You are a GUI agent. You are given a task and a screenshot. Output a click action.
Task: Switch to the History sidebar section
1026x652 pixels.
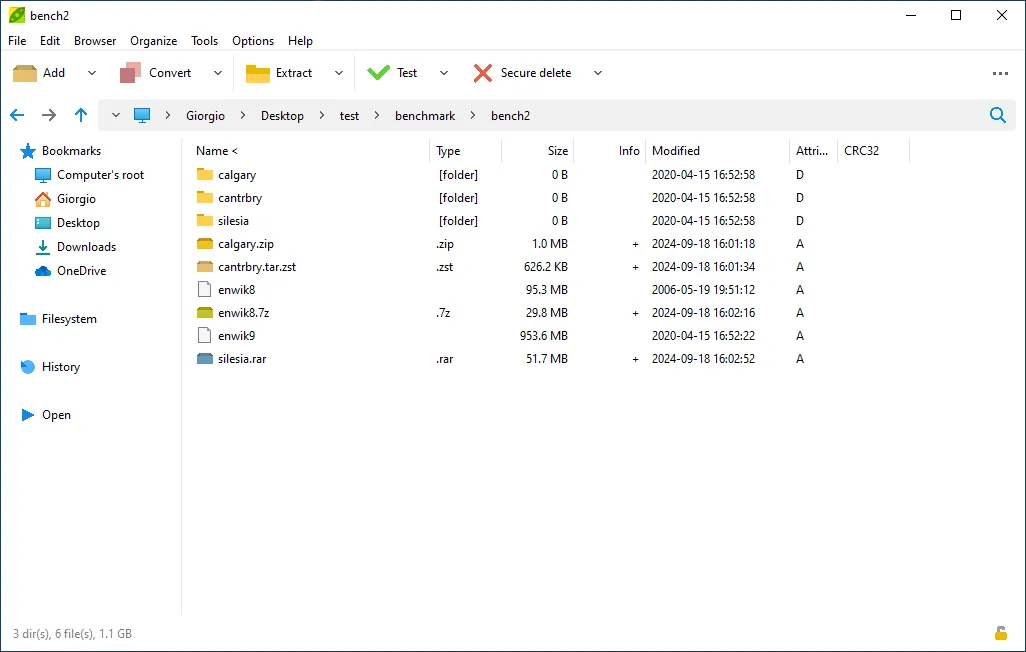pos(60,367)
